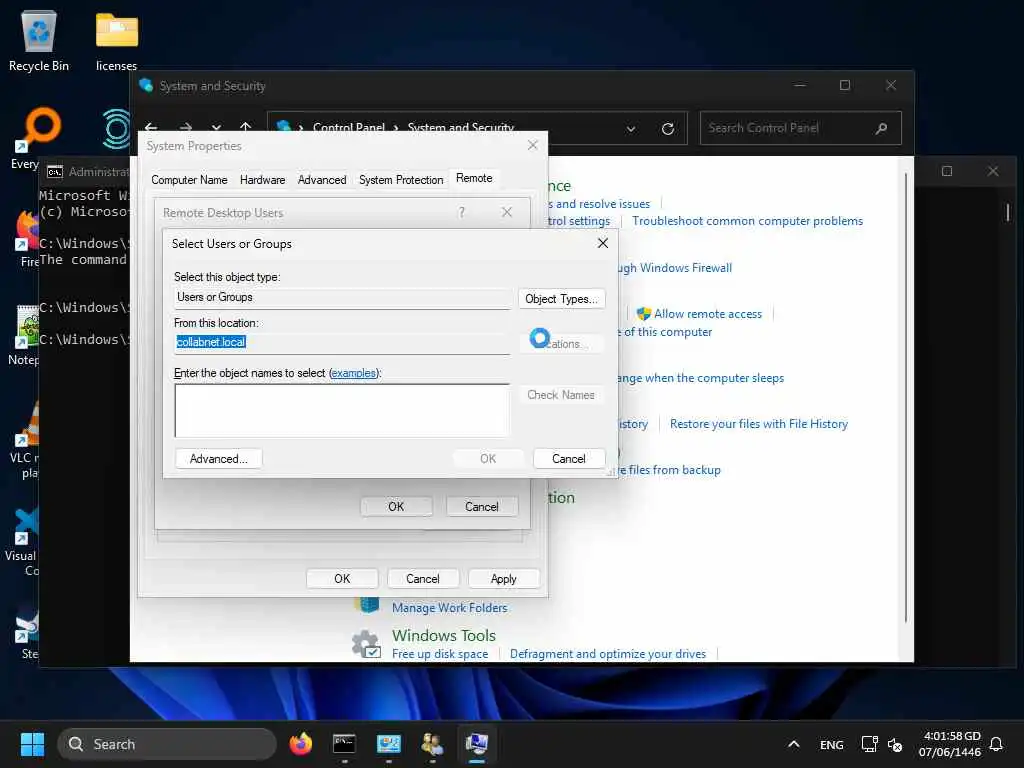Close the System Properties dialog
Image resolution: width=1024 pixels, height=768 pixels.
[533, 145]
